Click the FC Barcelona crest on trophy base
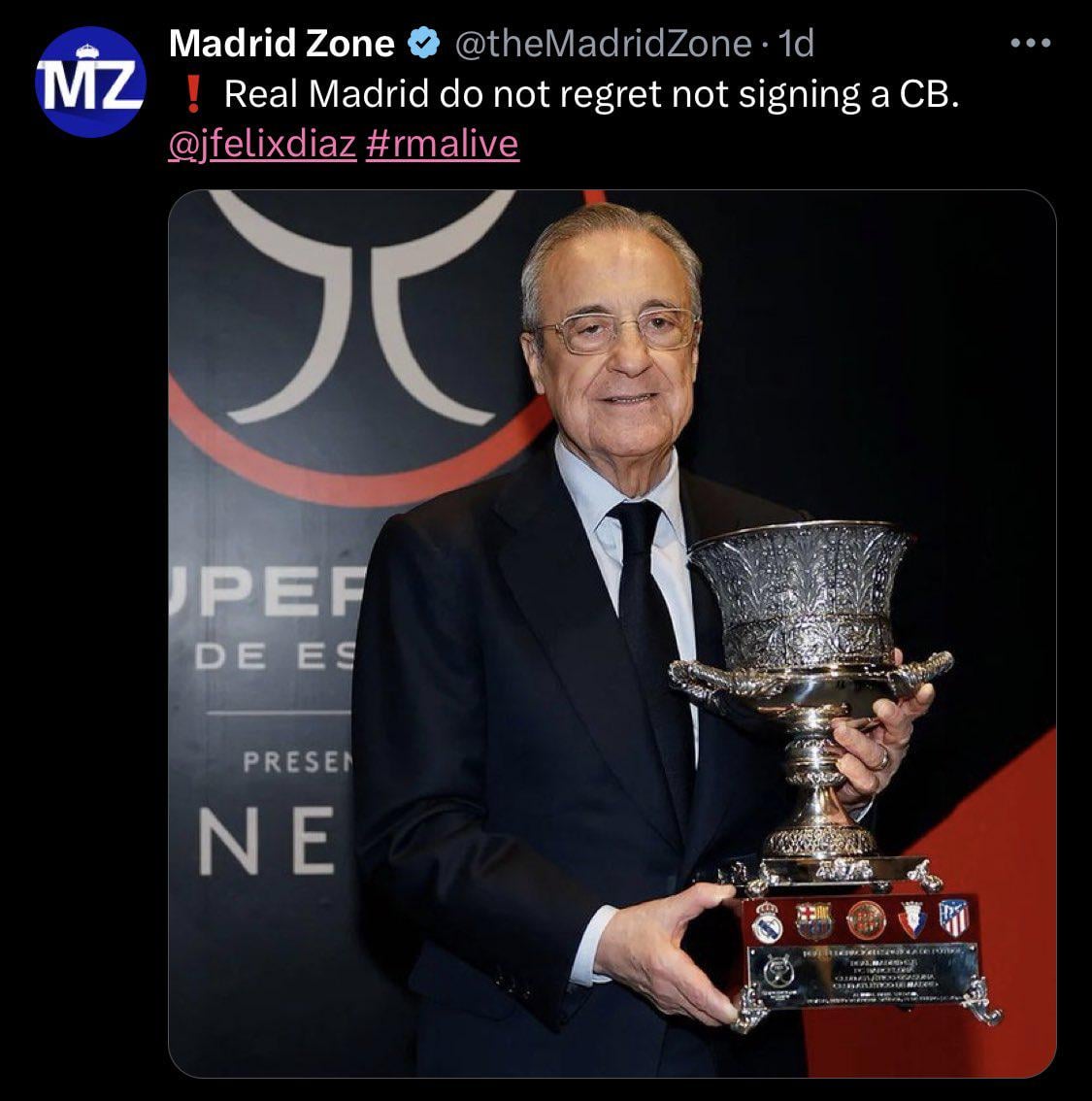This screenshot has width=1092, height=1101. click(814, 920)
